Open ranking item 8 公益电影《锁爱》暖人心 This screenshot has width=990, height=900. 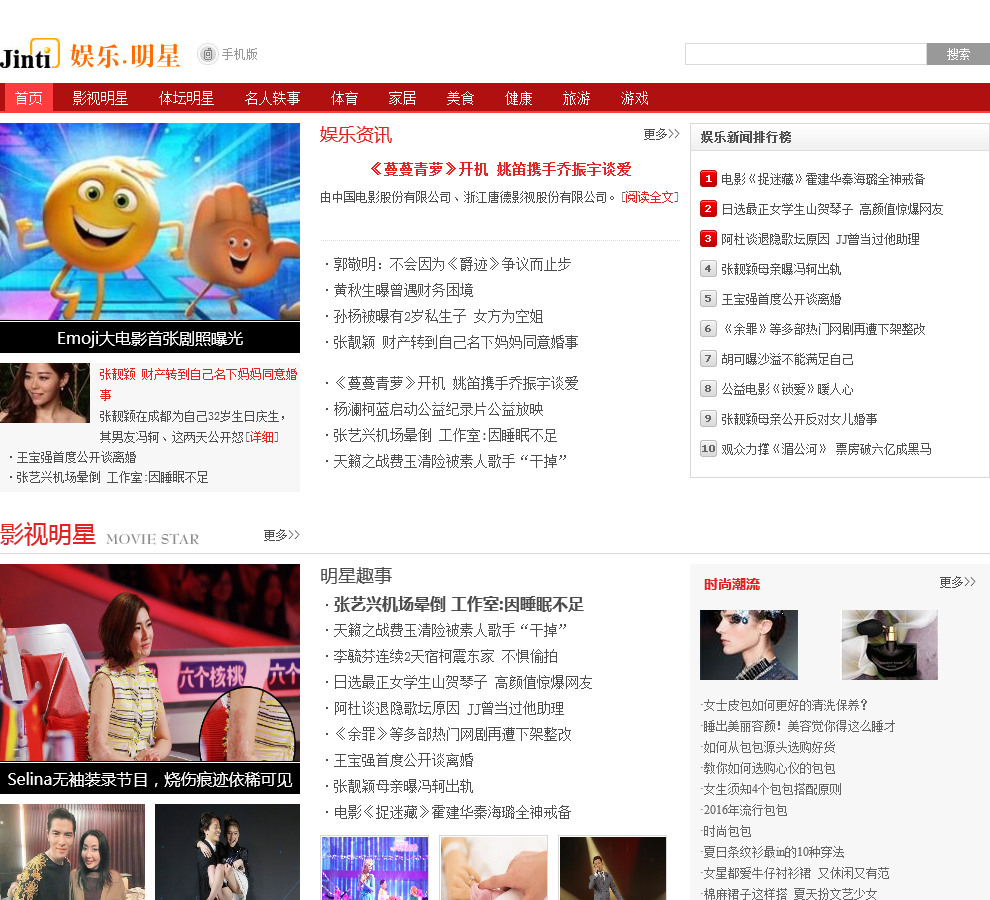tap(787, 389)
